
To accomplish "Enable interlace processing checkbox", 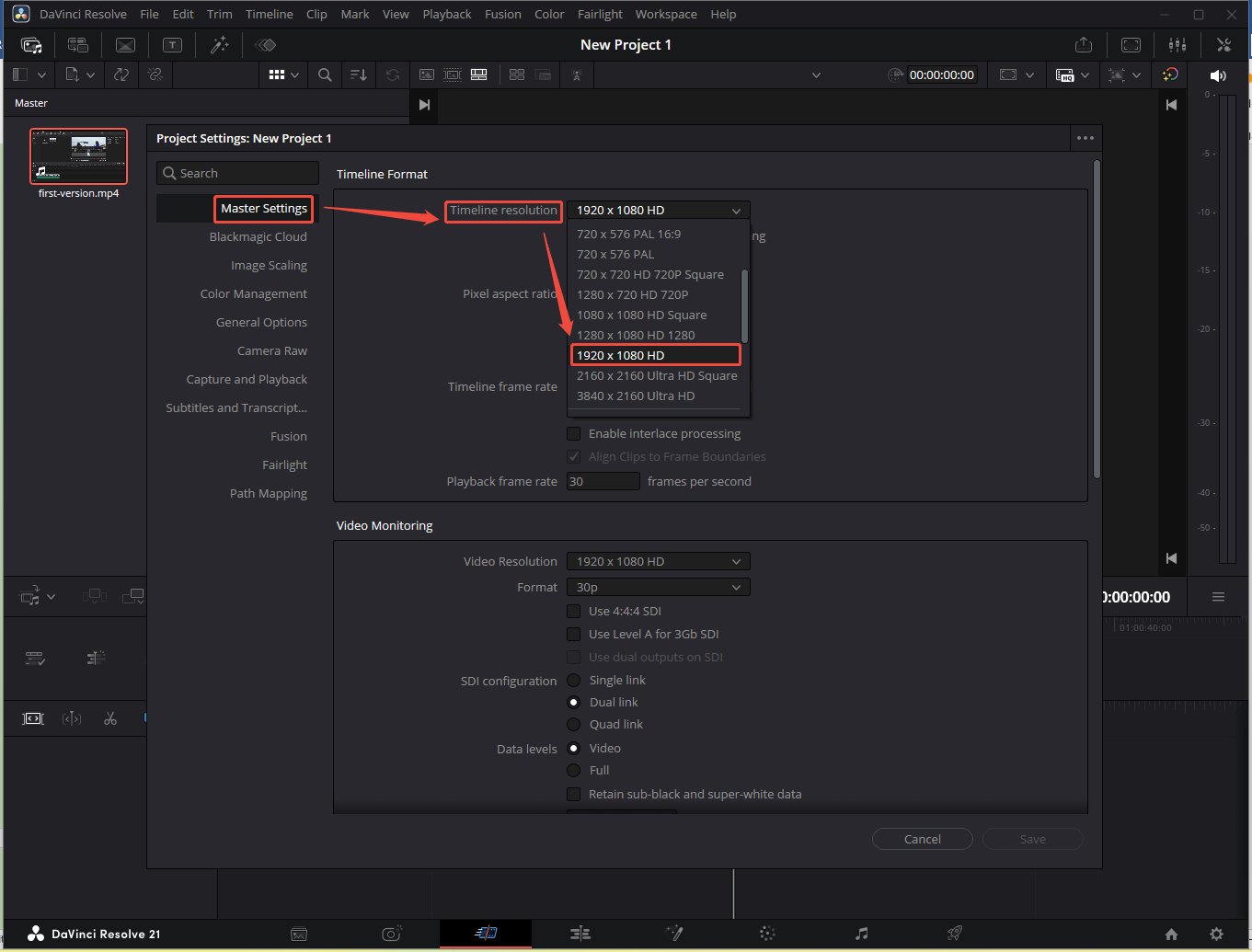I will [574, 434].
